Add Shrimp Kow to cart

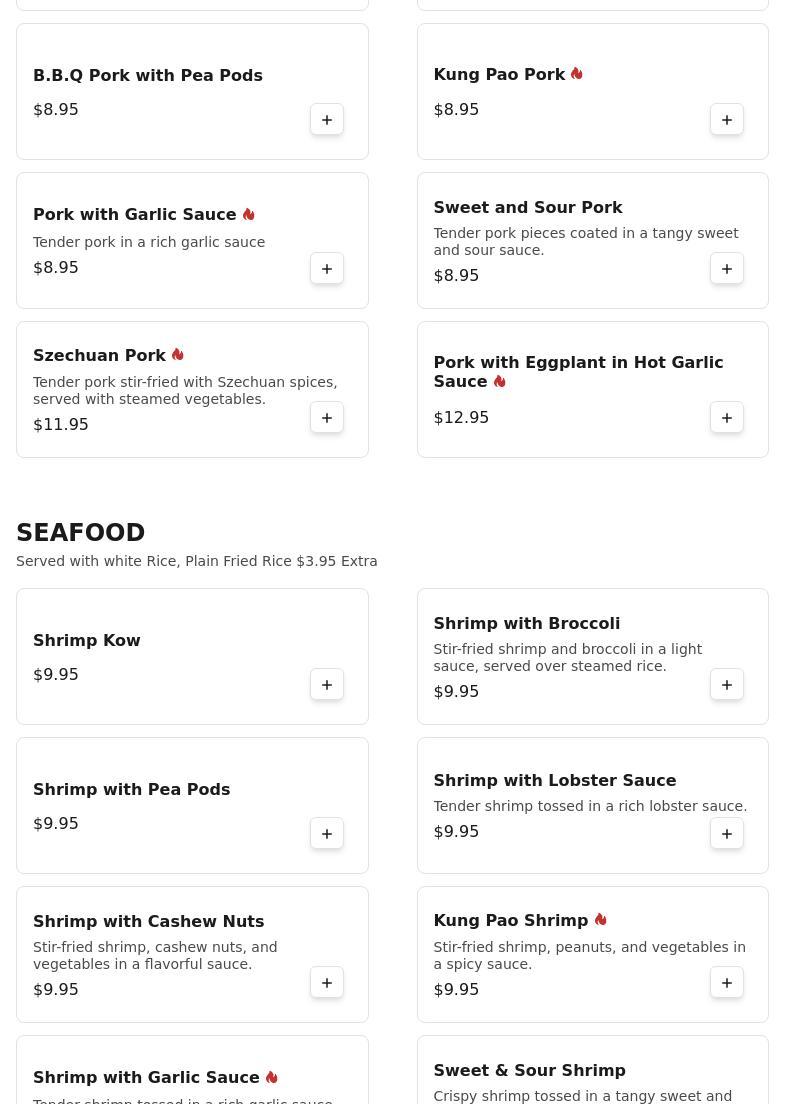(327, 685)
